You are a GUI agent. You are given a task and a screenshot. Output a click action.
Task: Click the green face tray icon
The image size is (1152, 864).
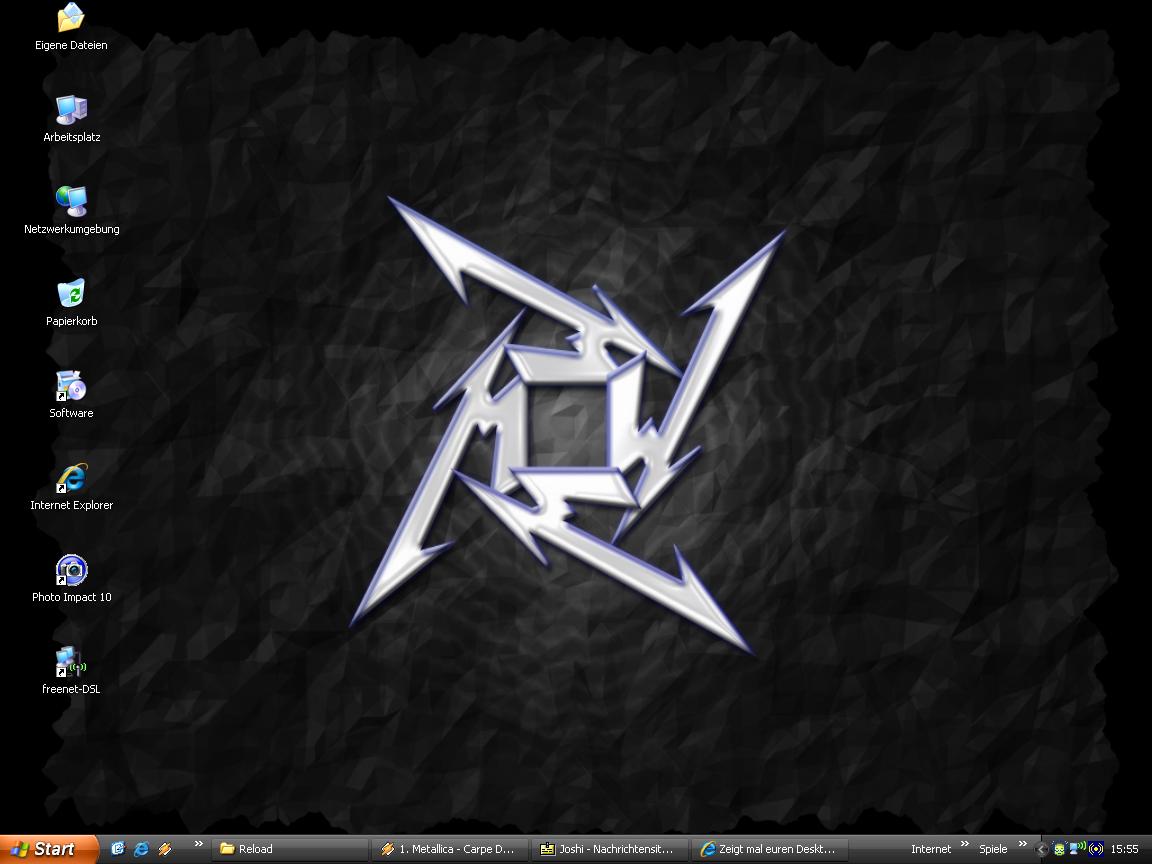[1059, 849]
